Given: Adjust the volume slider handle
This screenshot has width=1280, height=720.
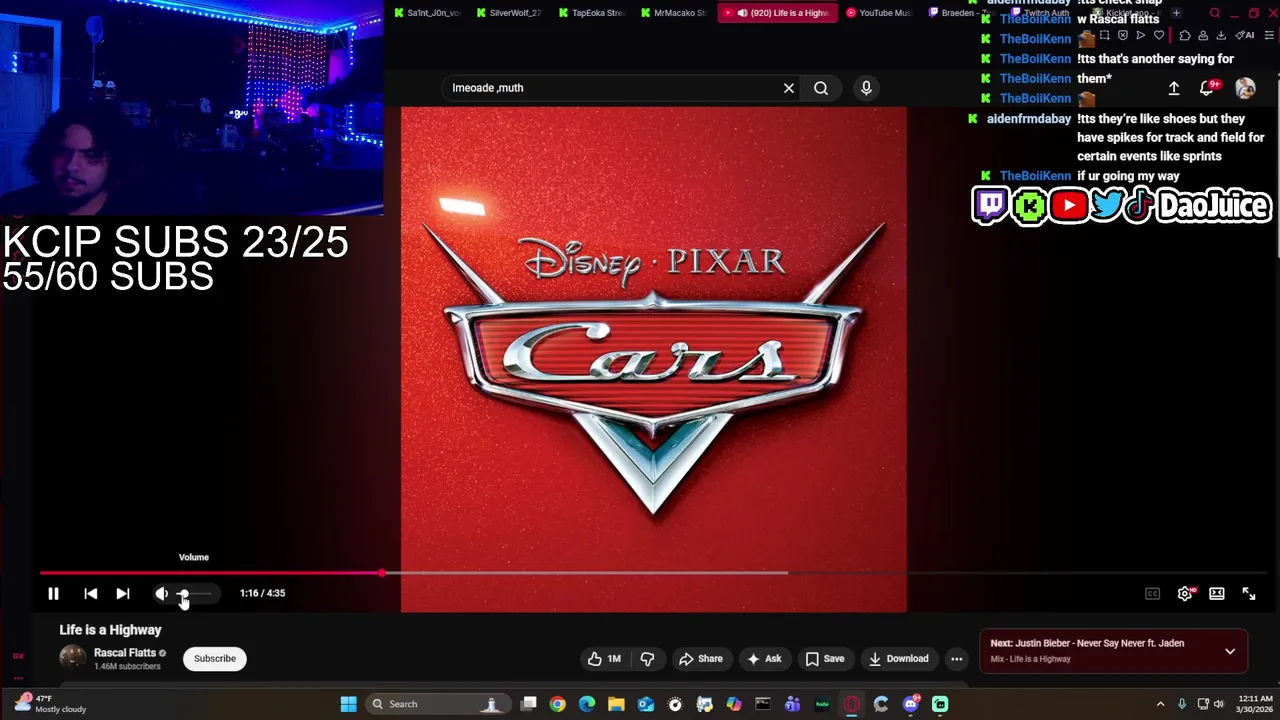Looking at the screenshot, I should [x=184, y=593].
